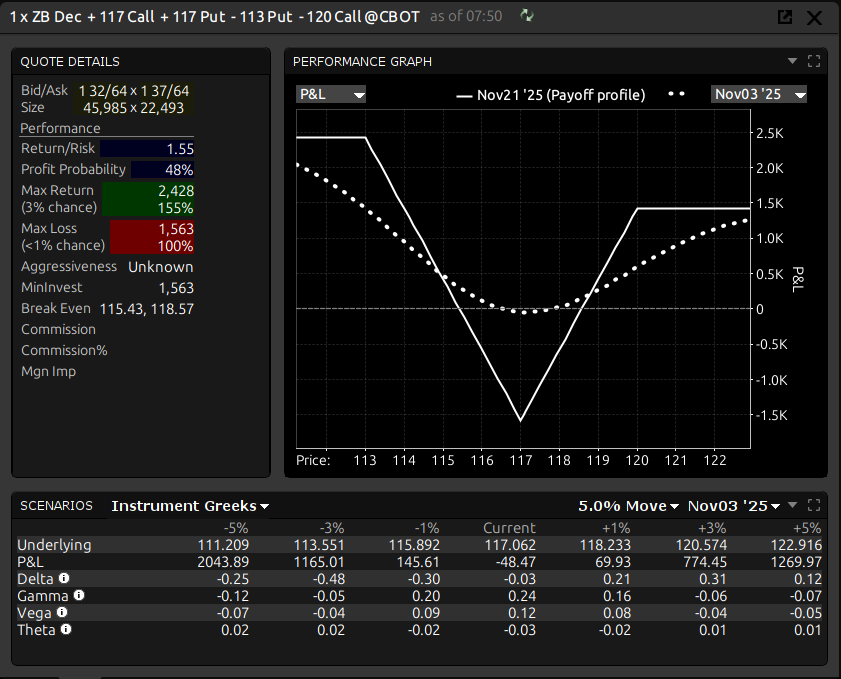Click the Delta info icon
This screenshot has height=679, width=841.
coord(64,578)
